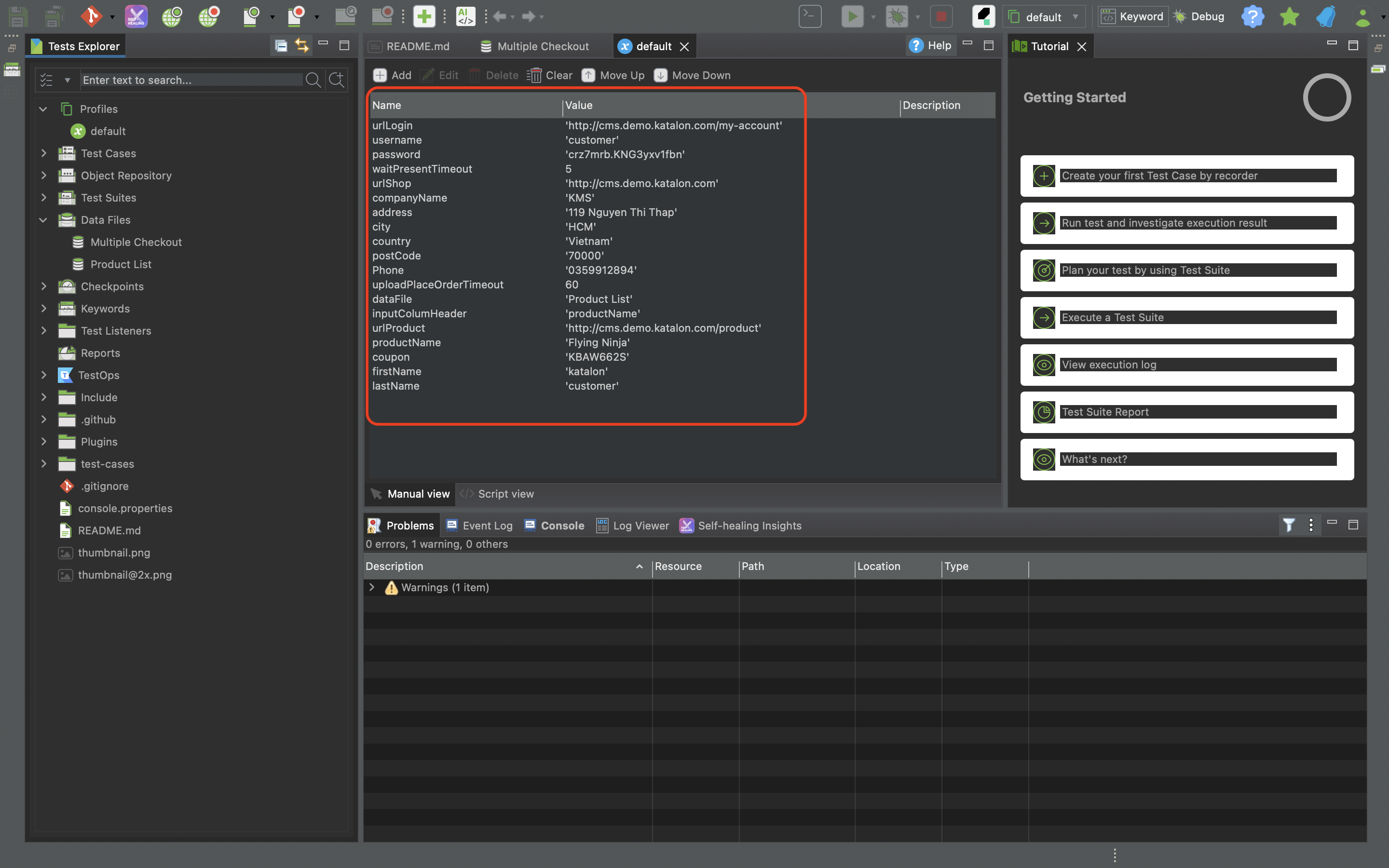Click the notifications bell icon
The height and width of the screenshot is (868, 1389).
click(1325, 16)
